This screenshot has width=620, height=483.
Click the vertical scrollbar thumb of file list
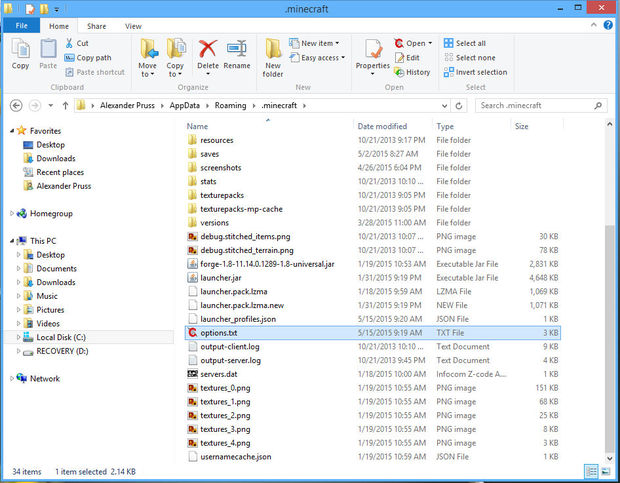click(x=609, y=338)
